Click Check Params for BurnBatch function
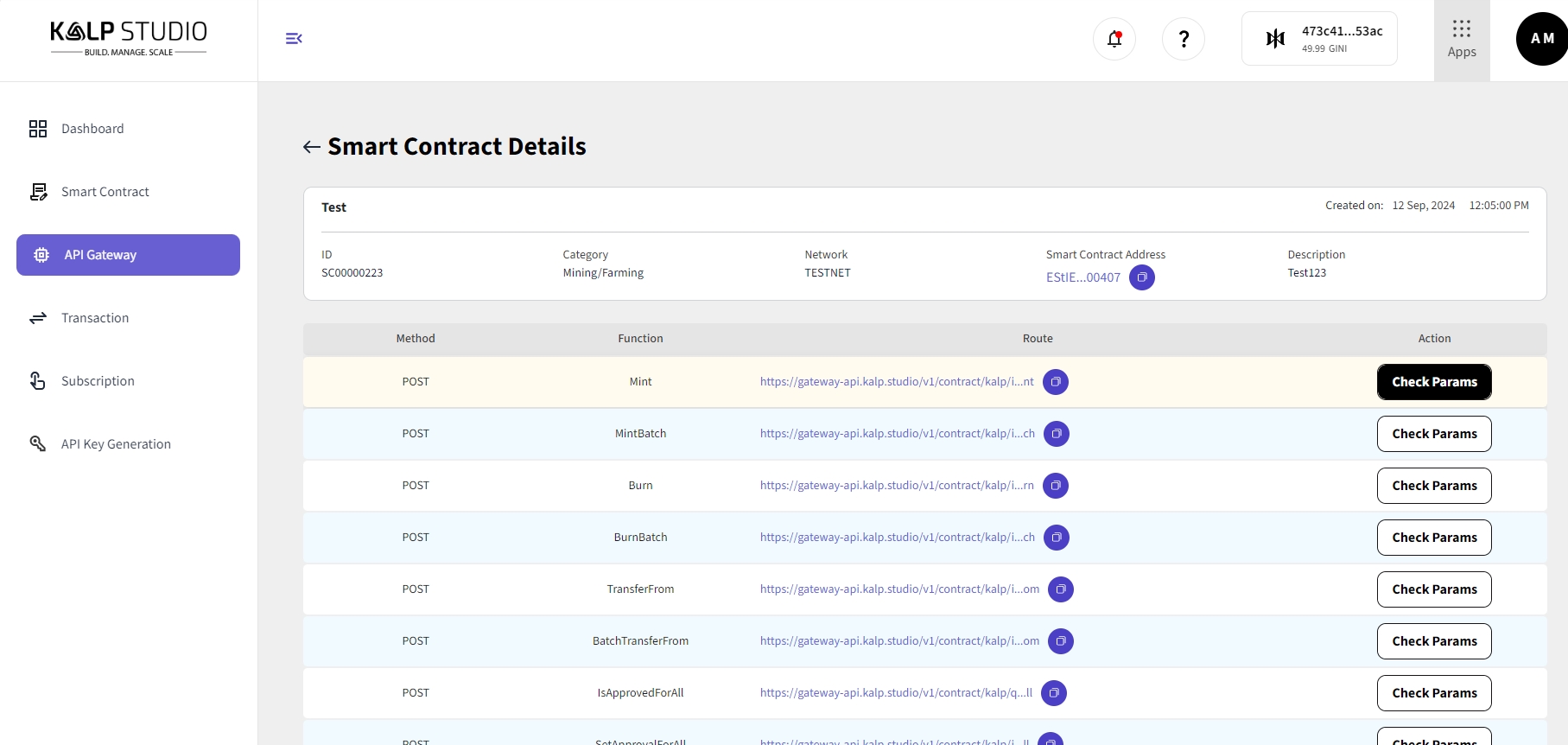1568x745 pixels. coord(1433,538)
